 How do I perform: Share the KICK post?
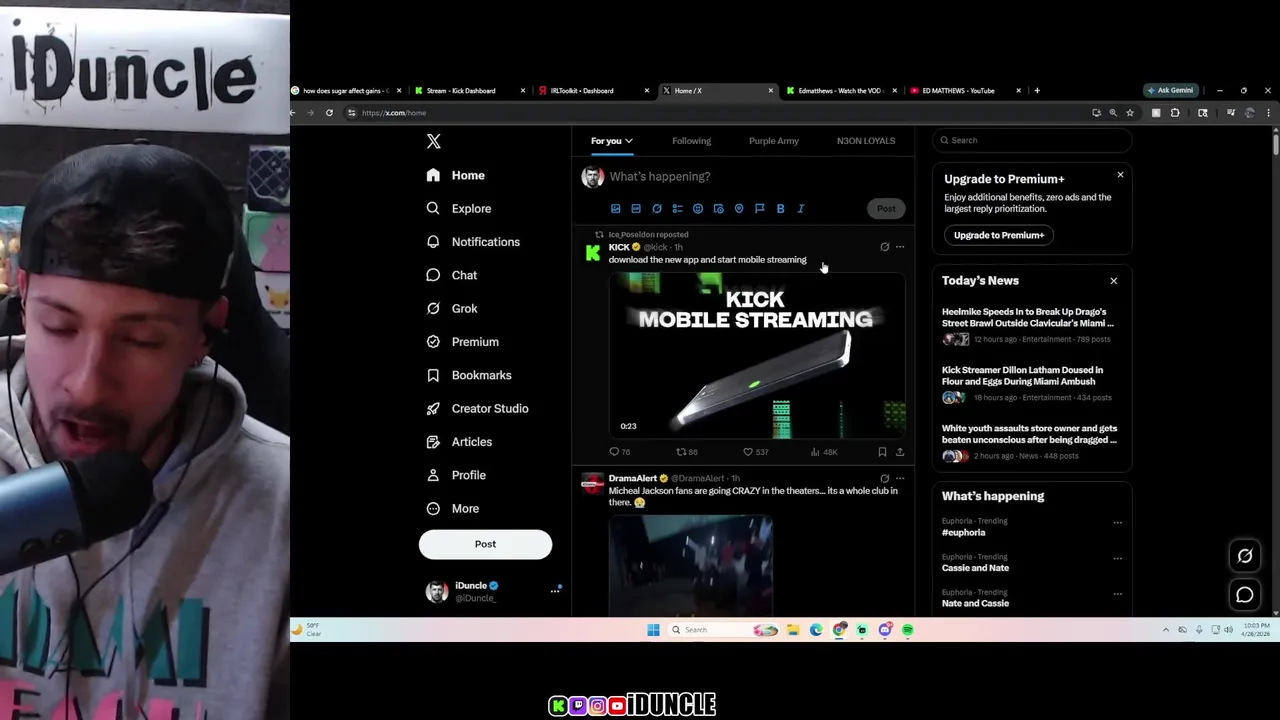pos(900,452)
